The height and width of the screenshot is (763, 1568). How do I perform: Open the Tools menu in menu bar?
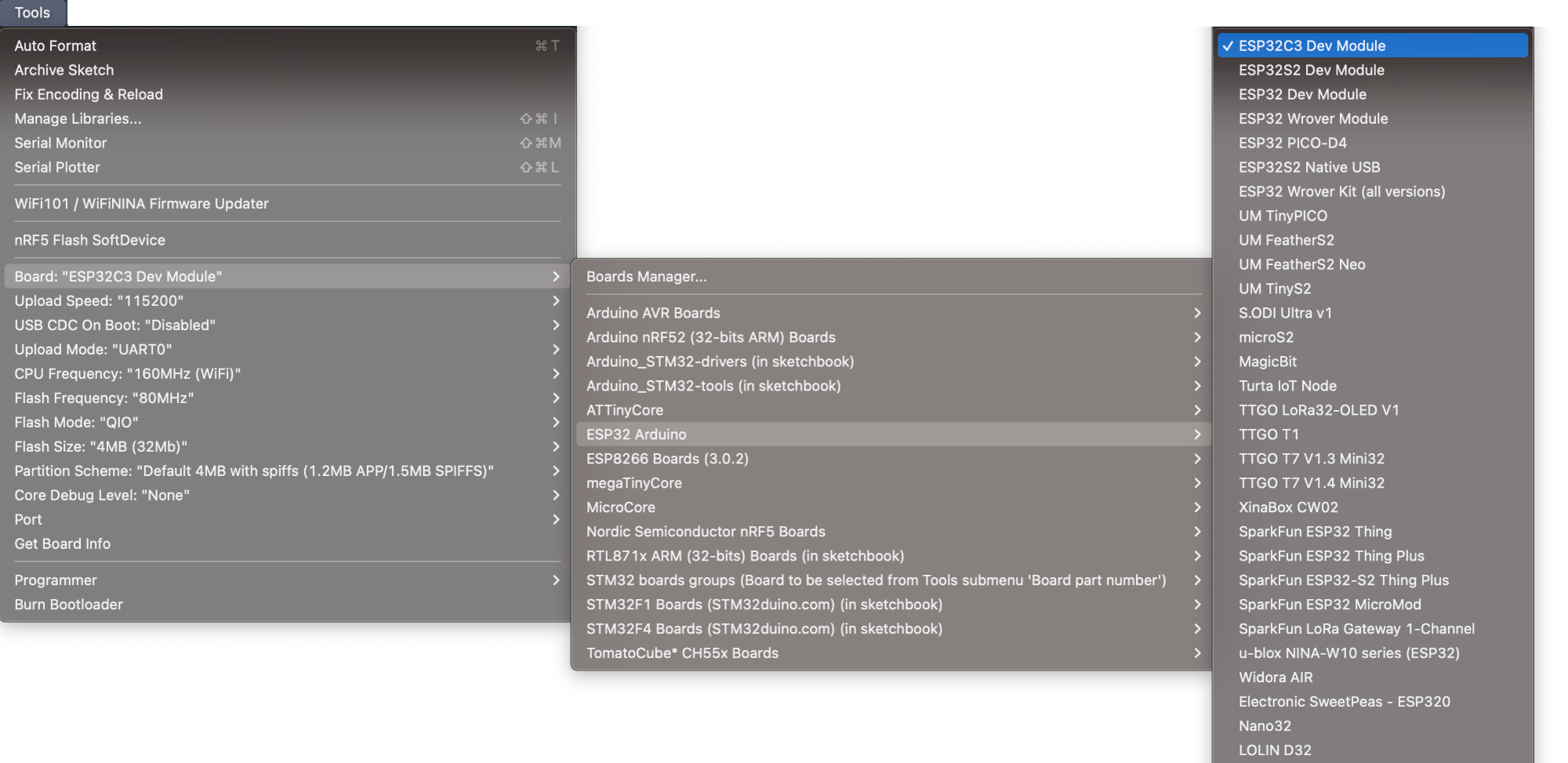point(32,13)
